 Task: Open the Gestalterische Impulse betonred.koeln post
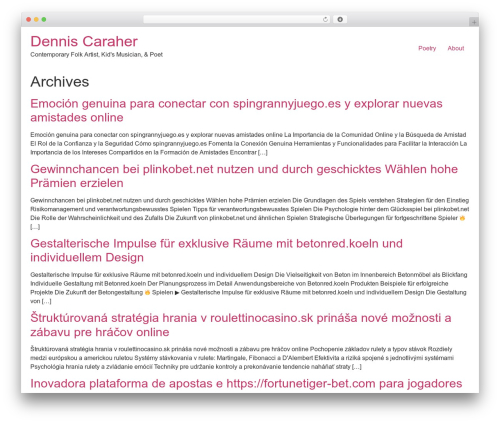pos(216,250)
